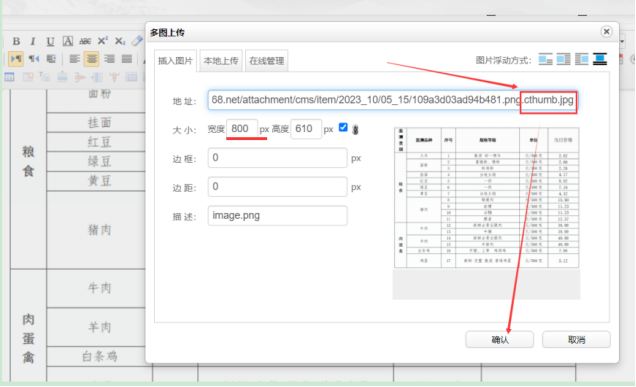Align text right in the toolbar
The height and width of the screenshot is (387, 636).
[109, 59]
